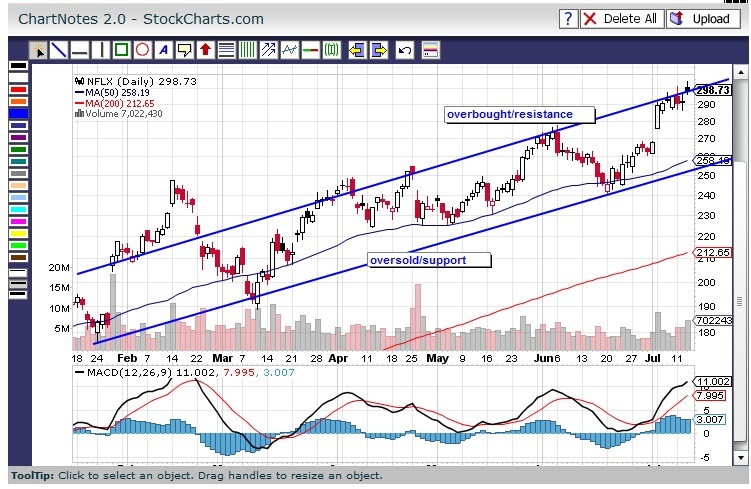Pick the purple color swatch
The height and width of the screenshot is (489, 751).
pos(19,137)
